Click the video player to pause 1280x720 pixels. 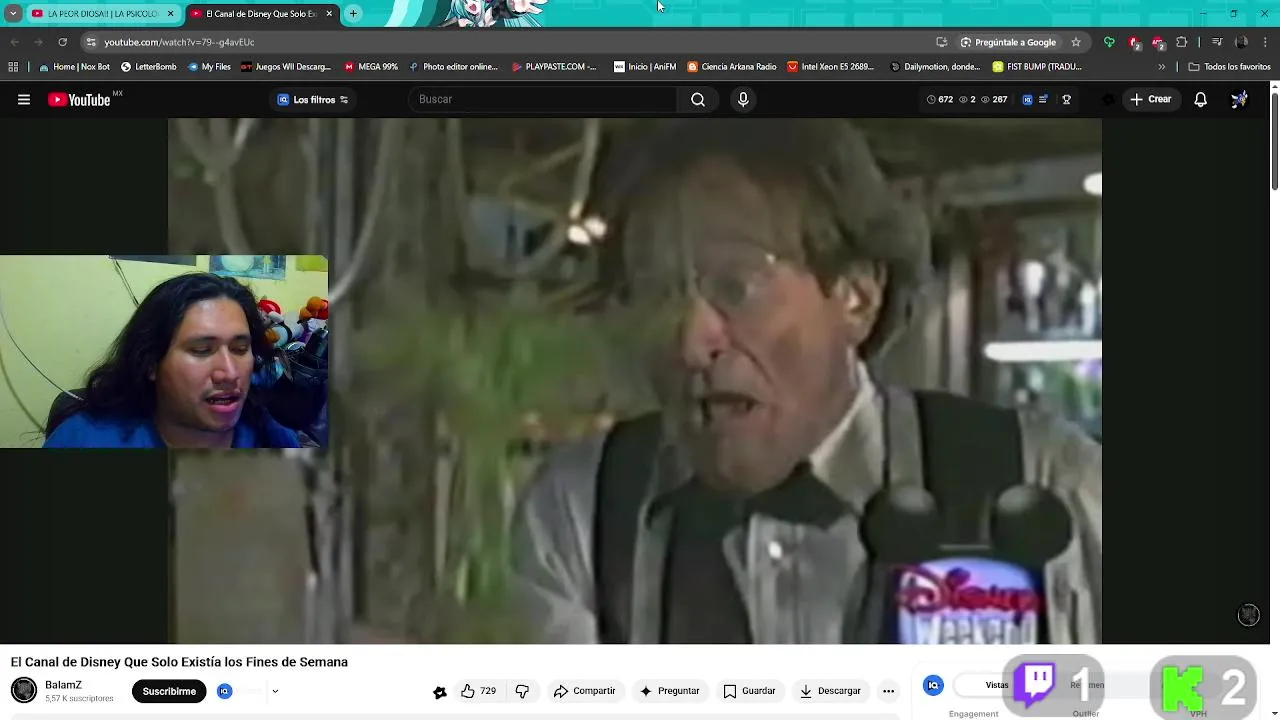(634, 381)
